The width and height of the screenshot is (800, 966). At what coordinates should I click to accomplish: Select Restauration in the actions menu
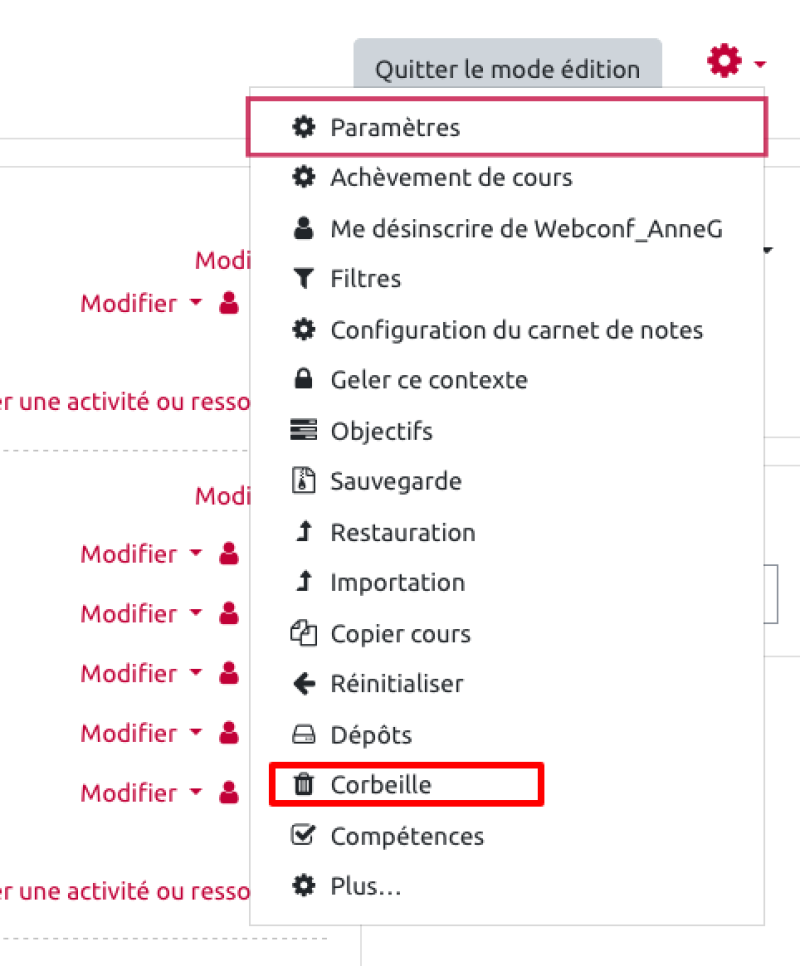[402, 532]
